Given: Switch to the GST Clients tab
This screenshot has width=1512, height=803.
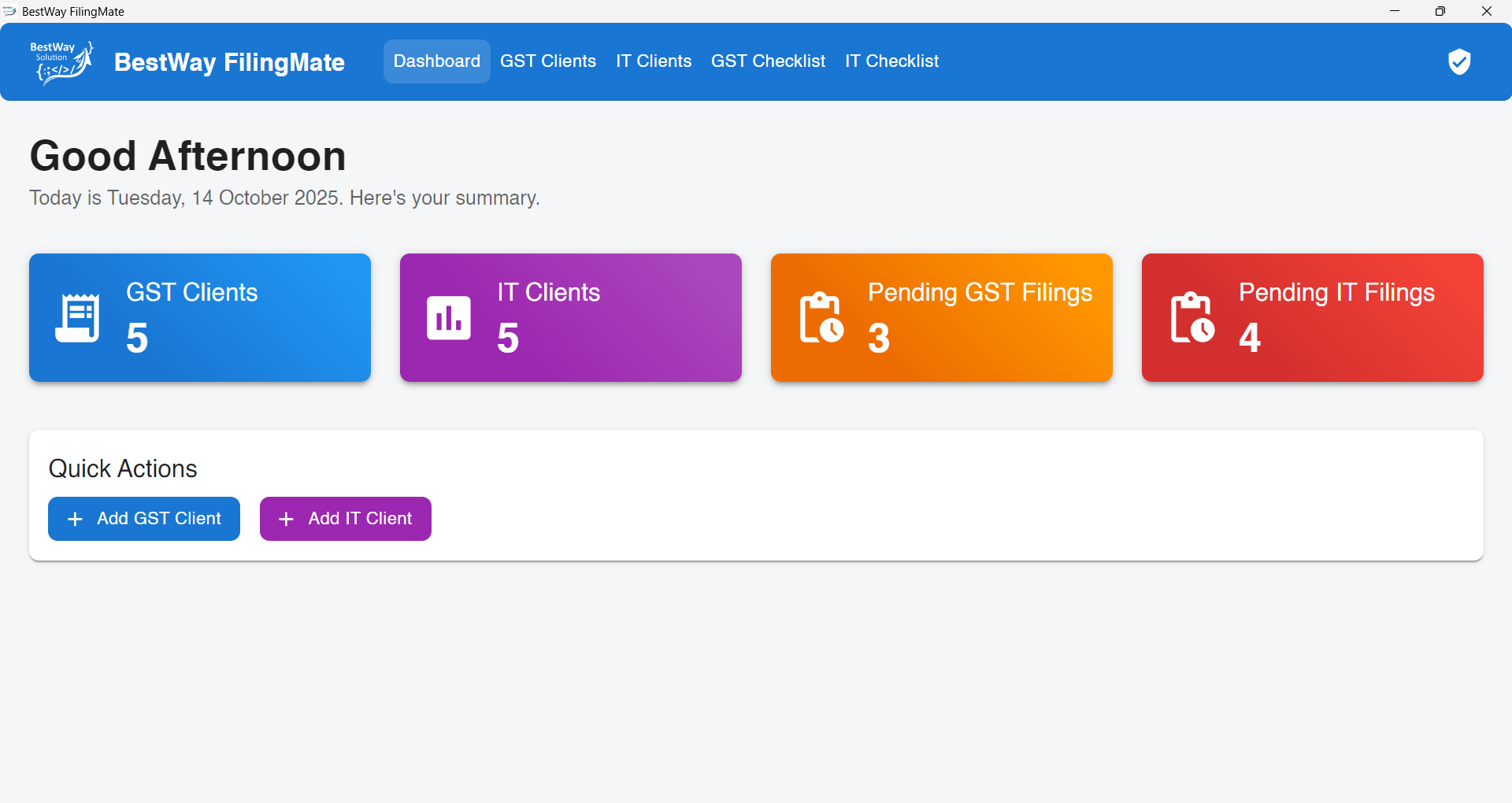Looking at the screenshot, I should [x=548, y=61].
